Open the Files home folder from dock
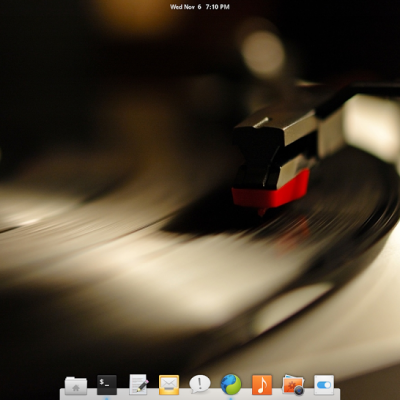Image resolution: width=400 pixels, height=400 pixels. (76, 386)
